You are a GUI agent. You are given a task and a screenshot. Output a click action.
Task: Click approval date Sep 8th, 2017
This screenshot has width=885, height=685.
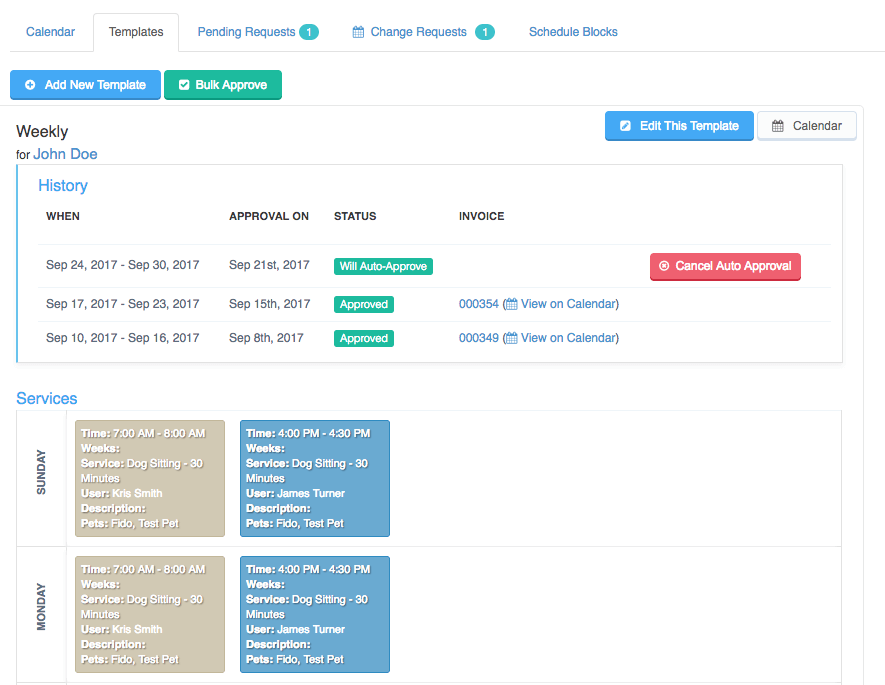[x=266, y=338]
